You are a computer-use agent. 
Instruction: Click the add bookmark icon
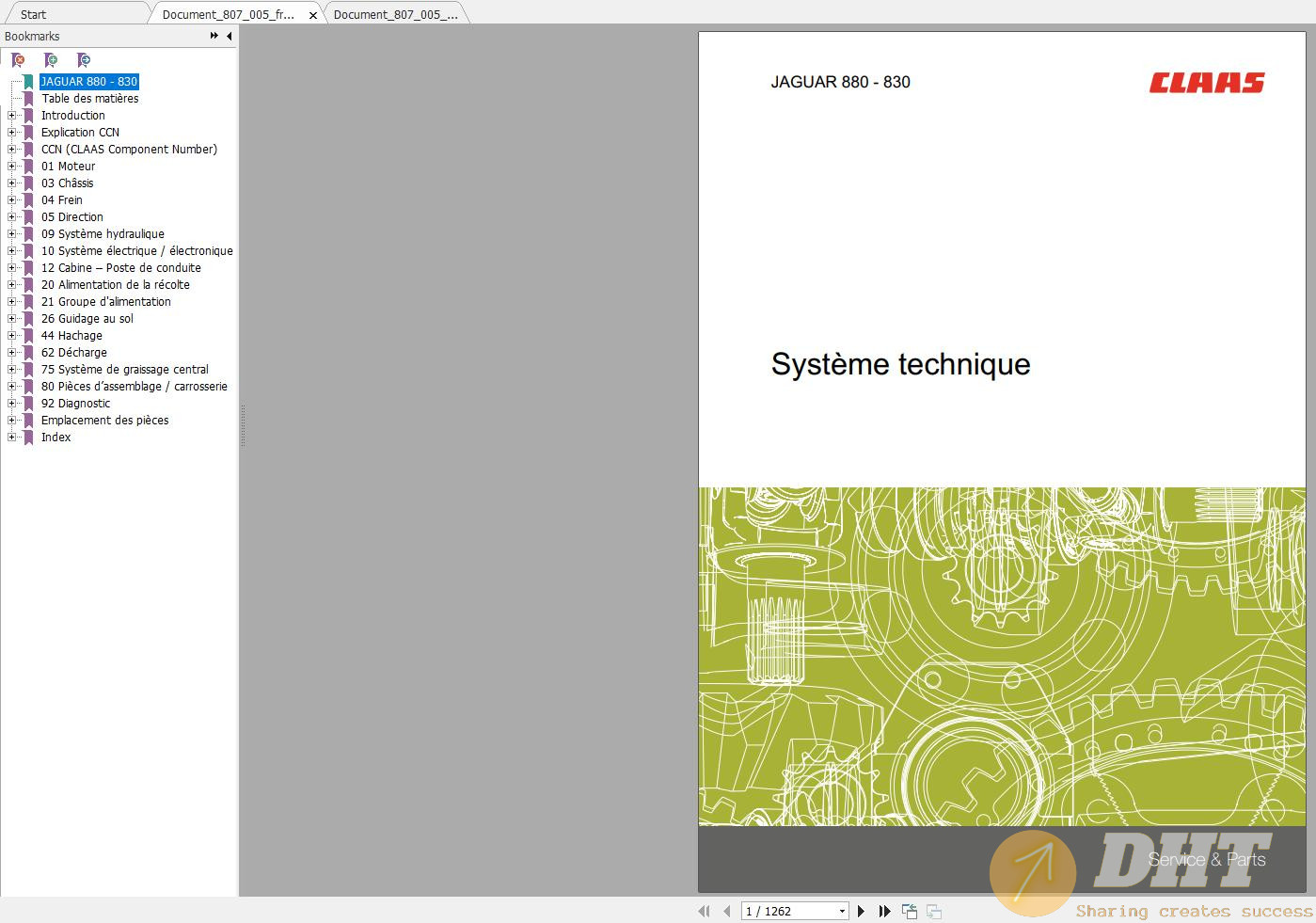click(x=51, y=60)
